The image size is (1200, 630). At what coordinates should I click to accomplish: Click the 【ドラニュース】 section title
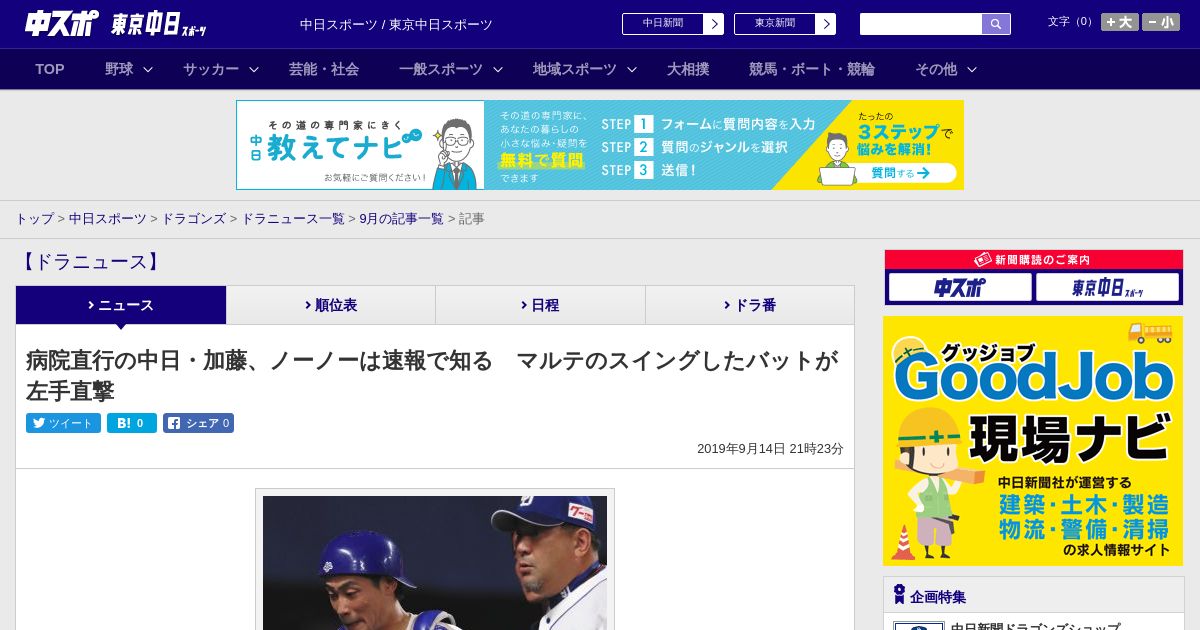90,262
